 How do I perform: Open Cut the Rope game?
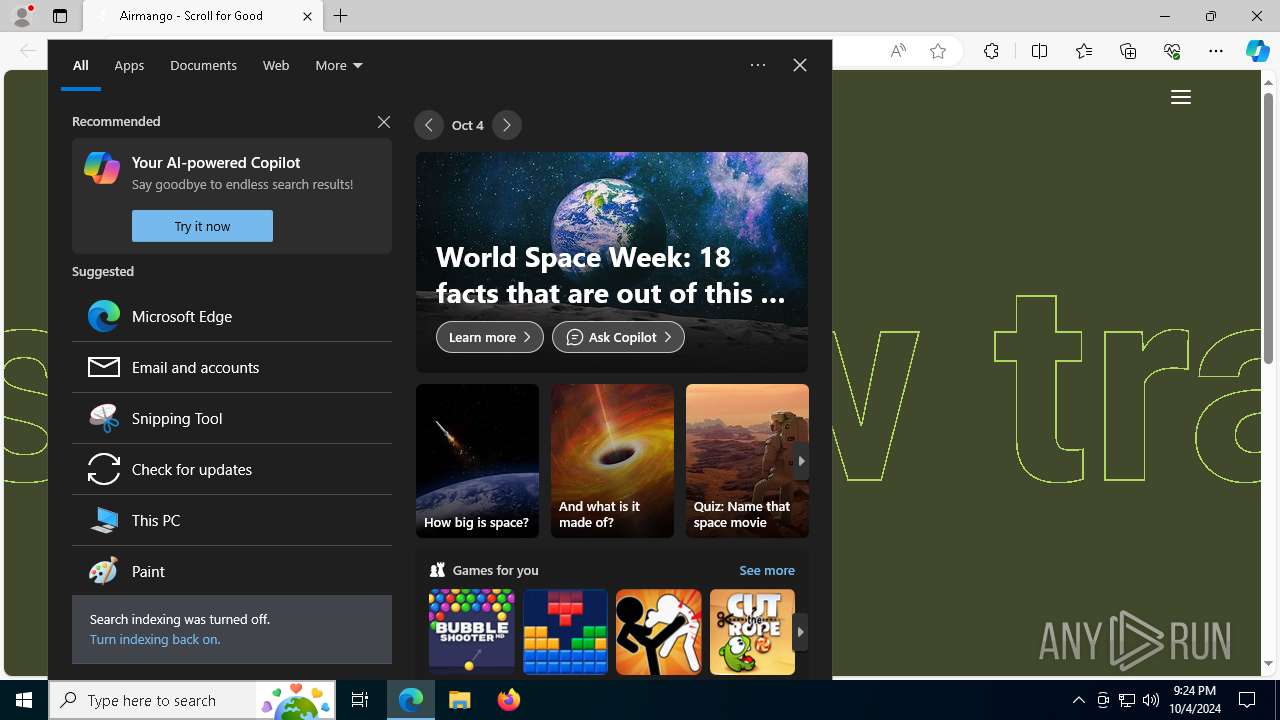click(752, 632)
